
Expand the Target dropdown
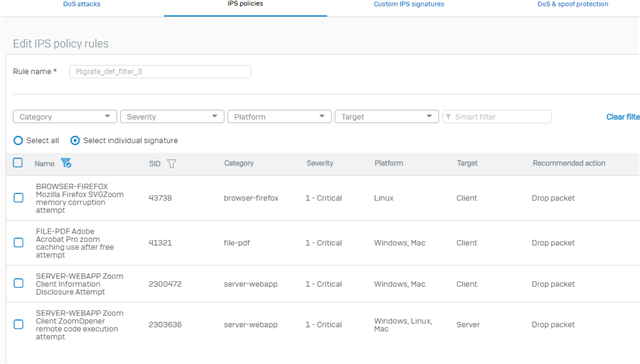tap(387, 117)
